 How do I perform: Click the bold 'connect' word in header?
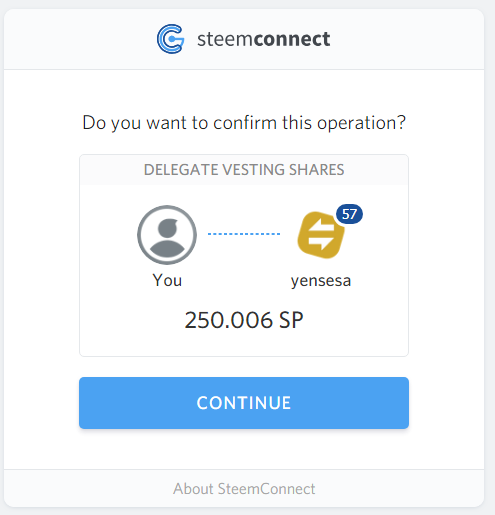pos(292,39)
